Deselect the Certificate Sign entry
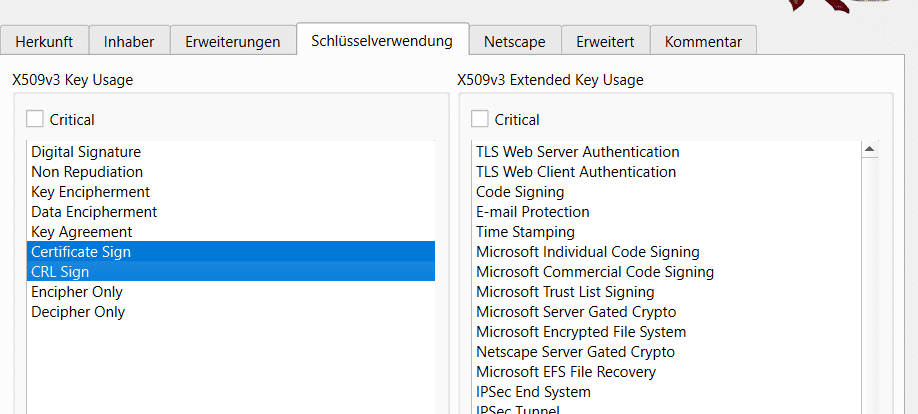 click(x=231, y=251)
